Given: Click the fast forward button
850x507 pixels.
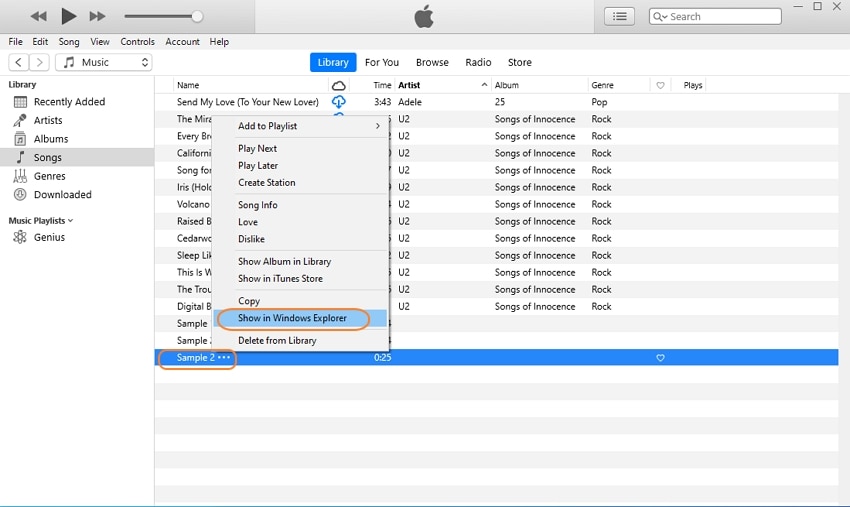Looking at the screenshot, I should click(98, 16).
